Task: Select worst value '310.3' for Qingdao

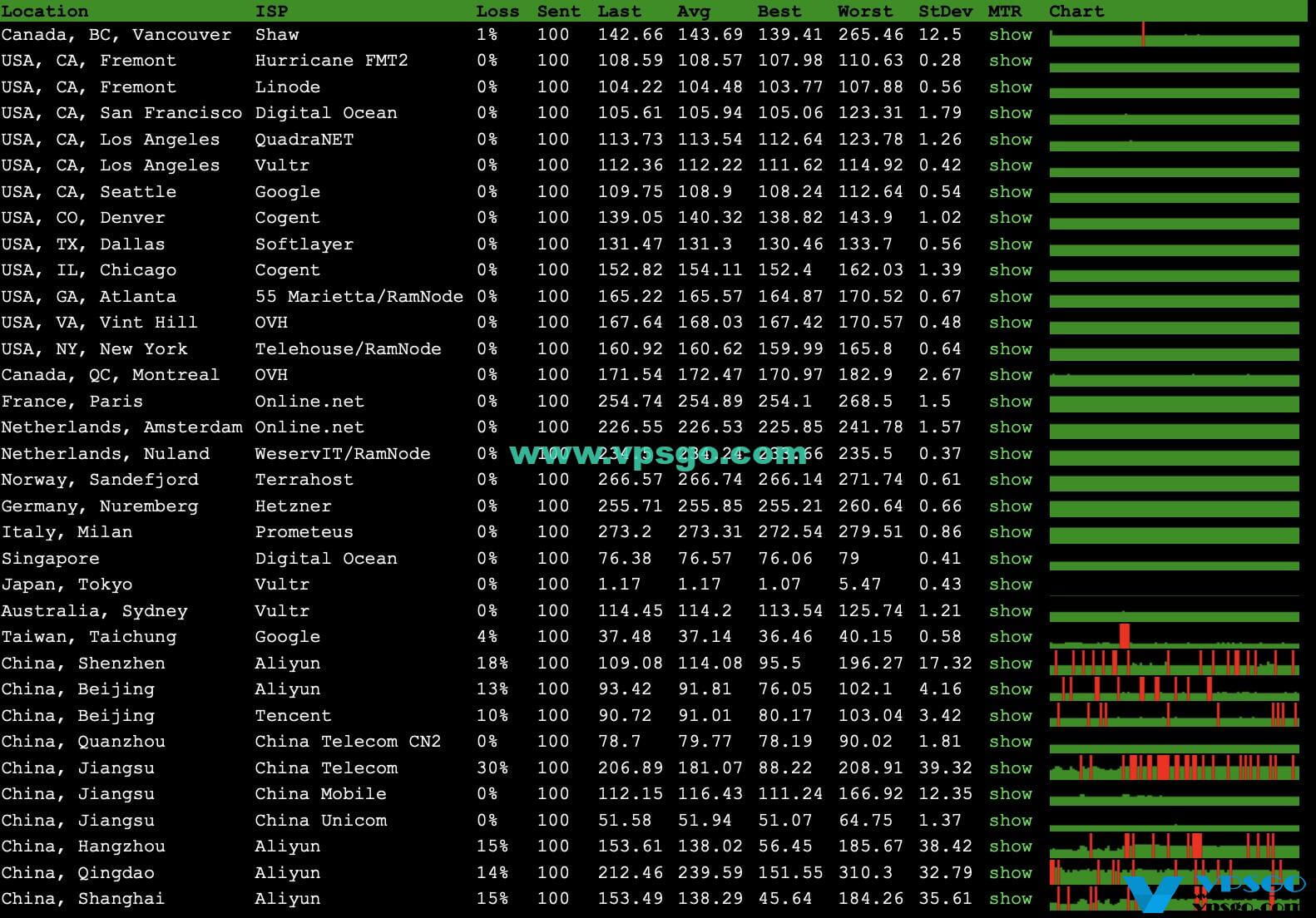Action: point(865,873)
